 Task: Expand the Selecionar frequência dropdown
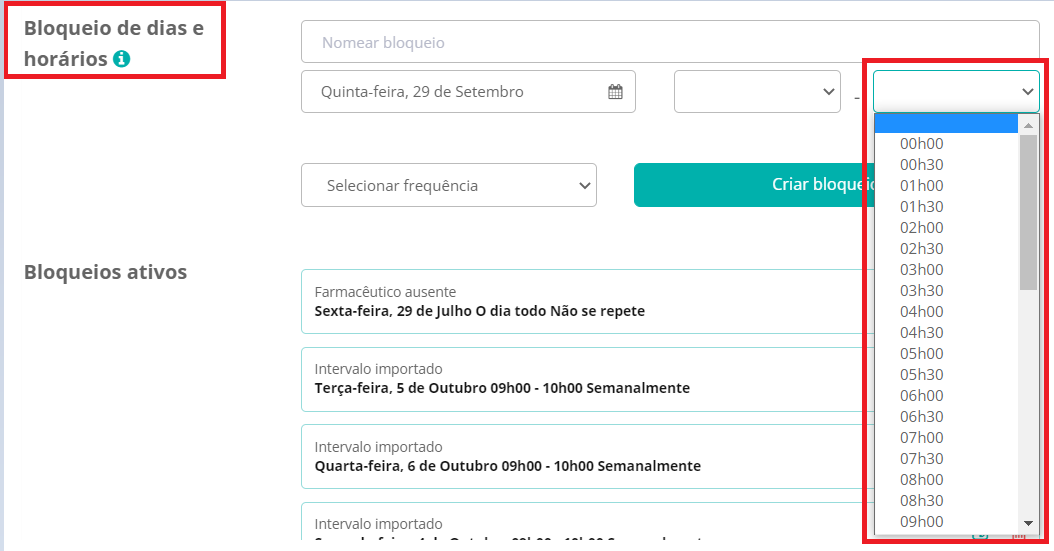tap(448, 186)
